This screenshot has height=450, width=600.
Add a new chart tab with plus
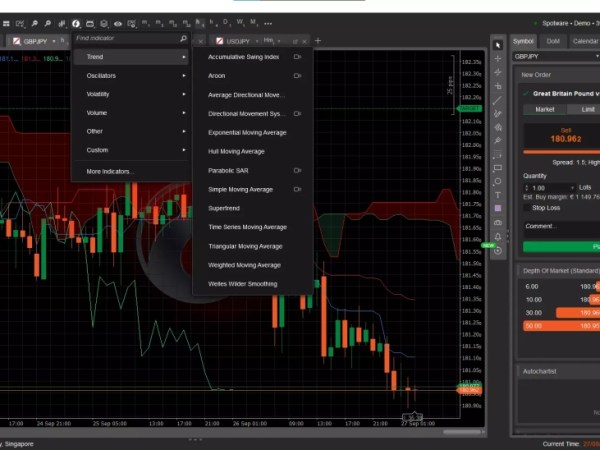318,41
